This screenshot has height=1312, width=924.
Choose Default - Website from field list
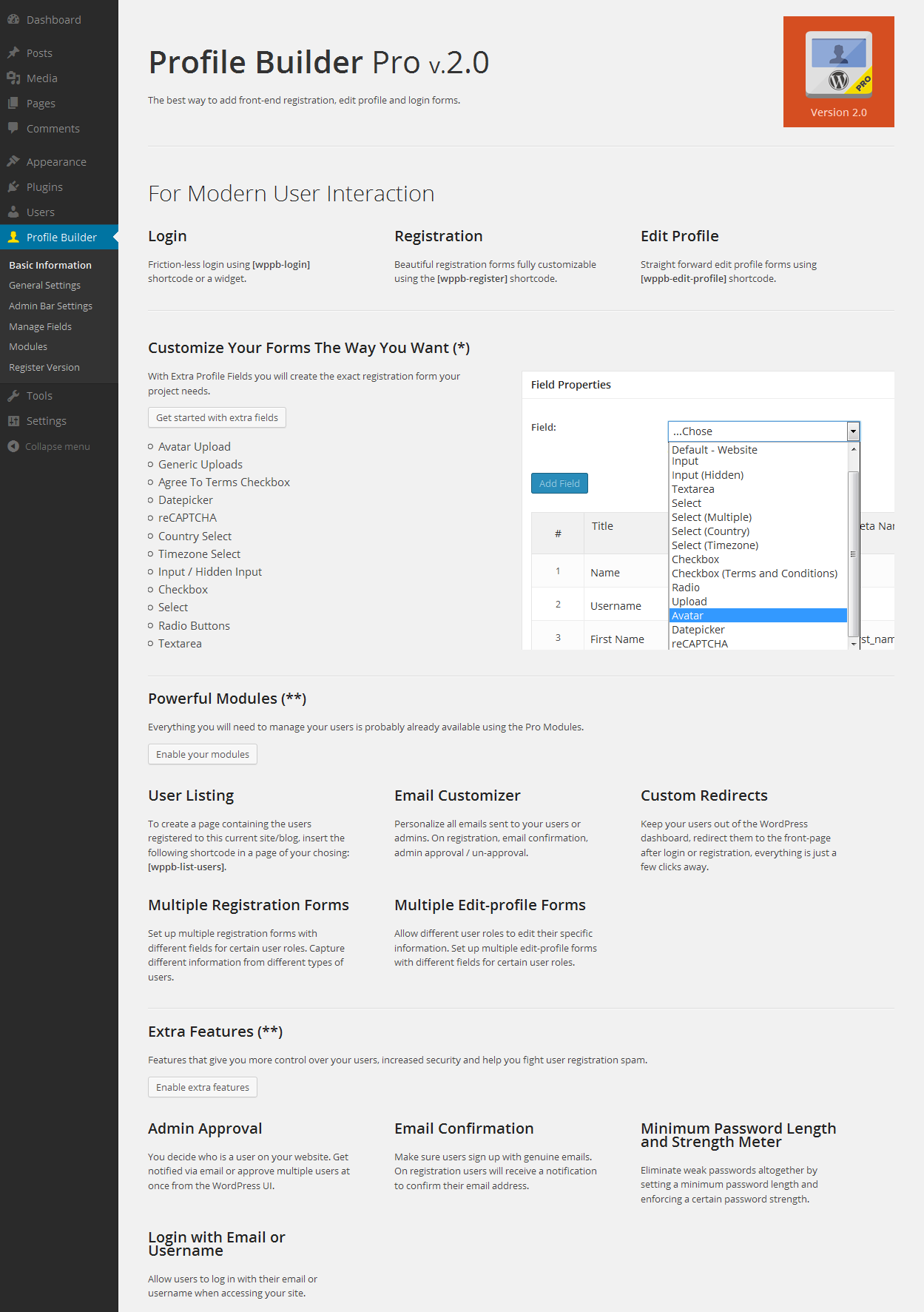tap(758, 450)
